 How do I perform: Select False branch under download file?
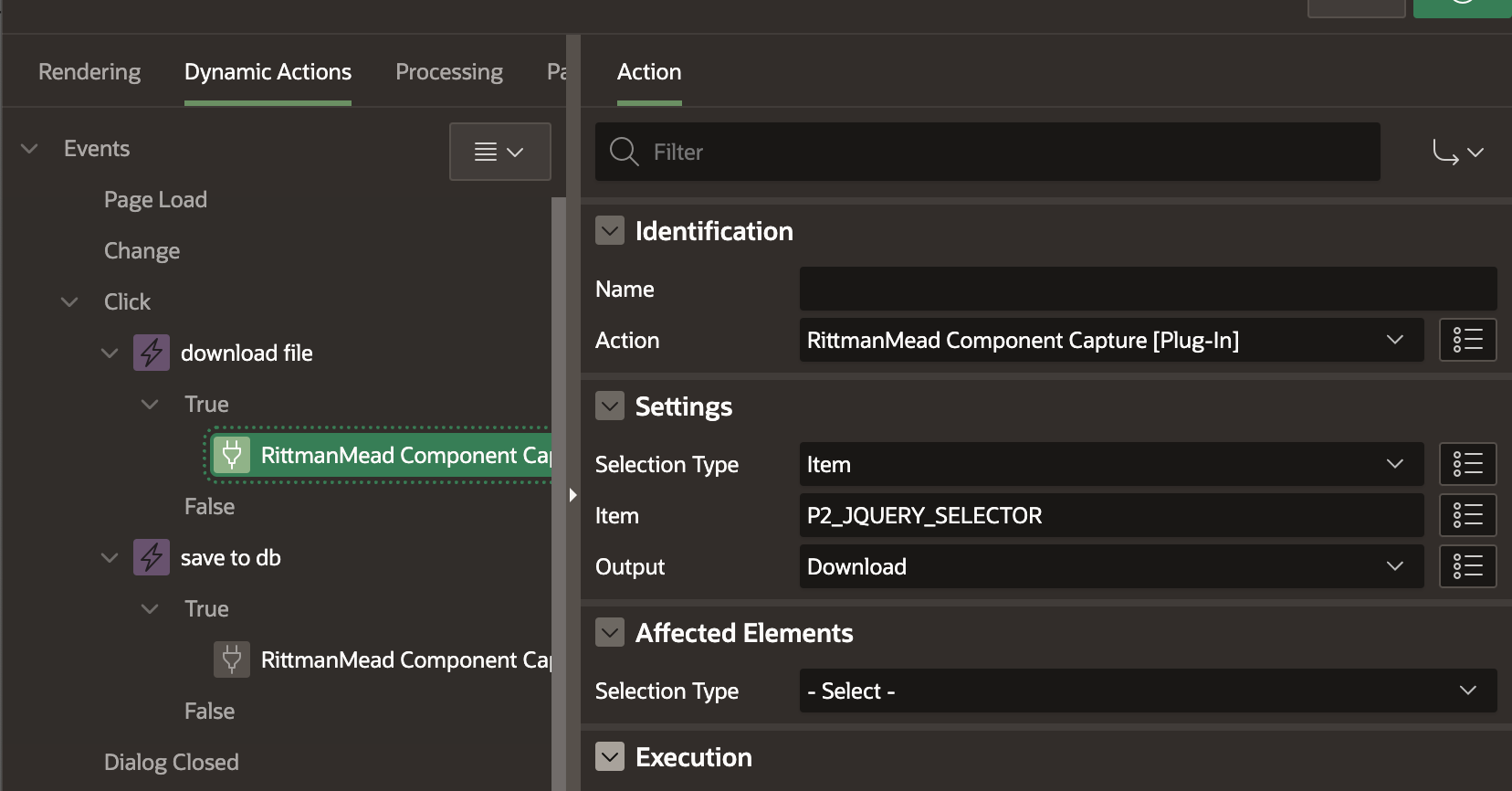209,506
